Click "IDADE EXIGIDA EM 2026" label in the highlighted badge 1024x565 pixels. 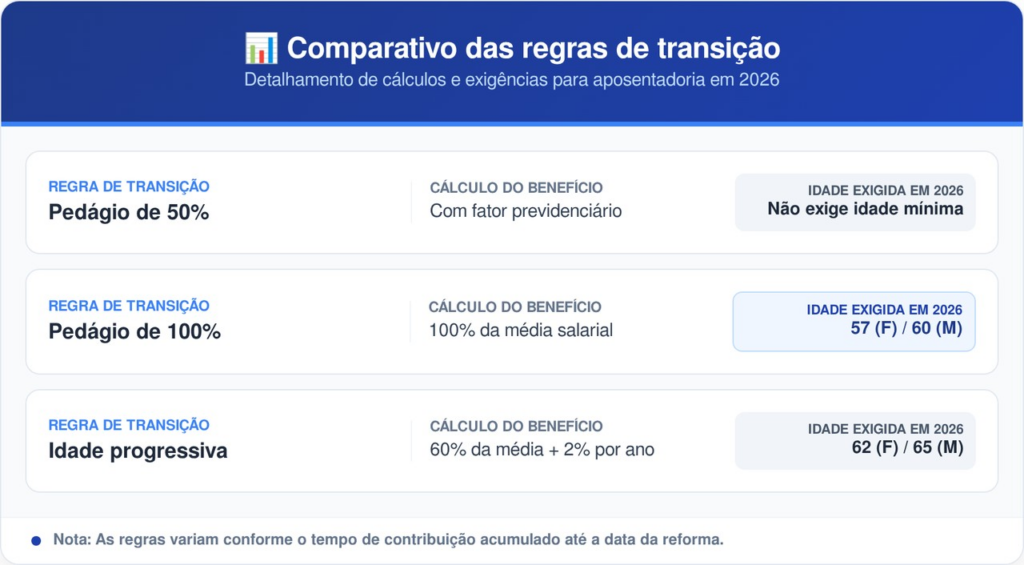click(x=884, y=310)
